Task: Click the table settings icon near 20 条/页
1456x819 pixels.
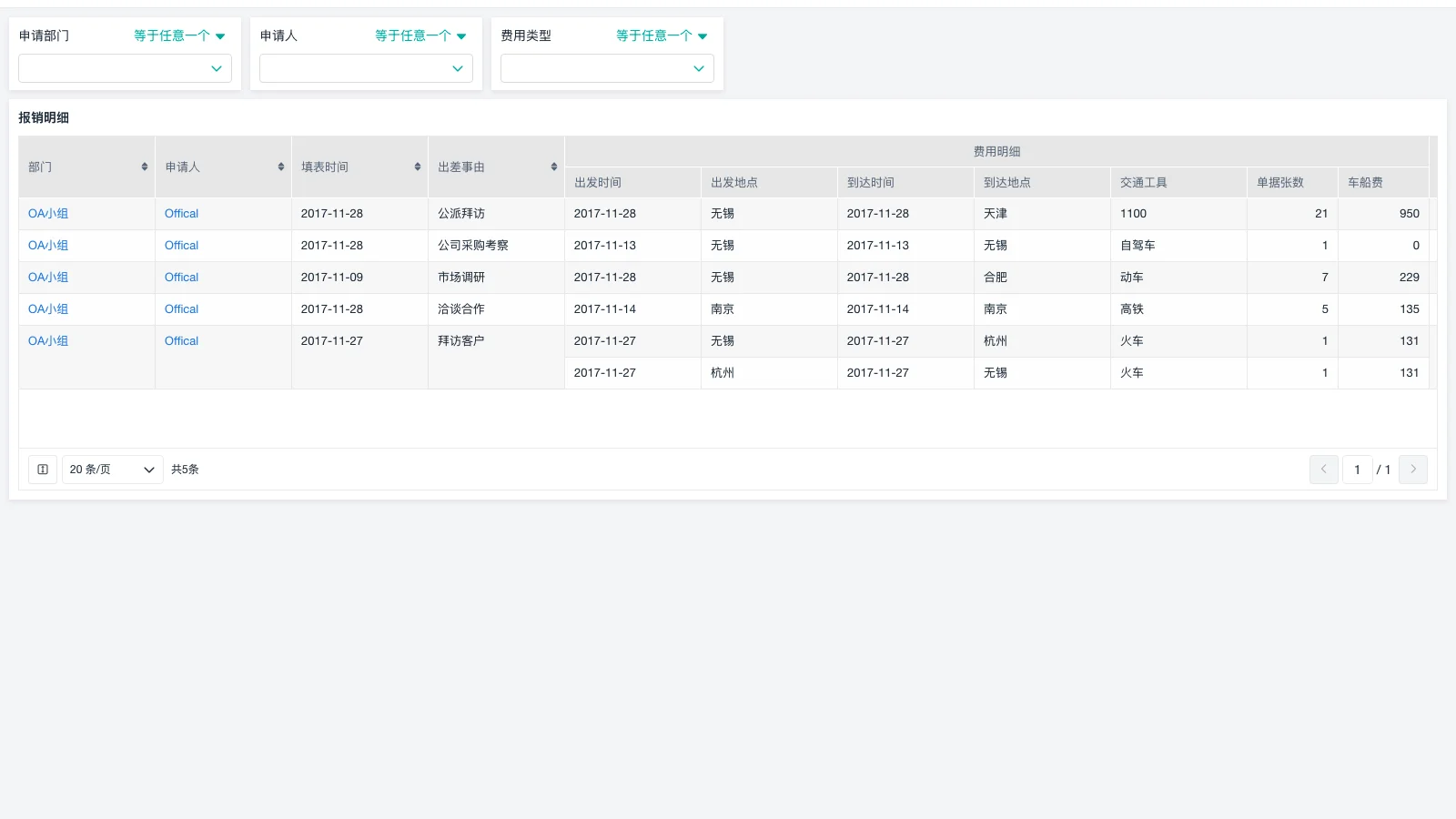Action: tap(42, 469)
